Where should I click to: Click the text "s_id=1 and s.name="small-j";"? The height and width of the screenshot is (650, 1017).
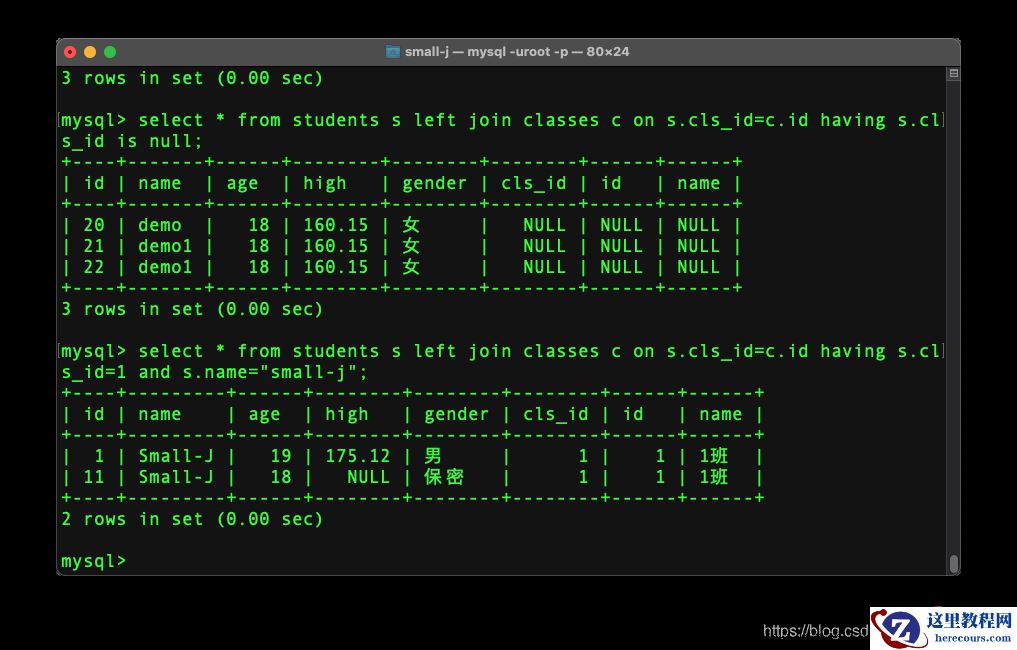click(x=214, y=372)
